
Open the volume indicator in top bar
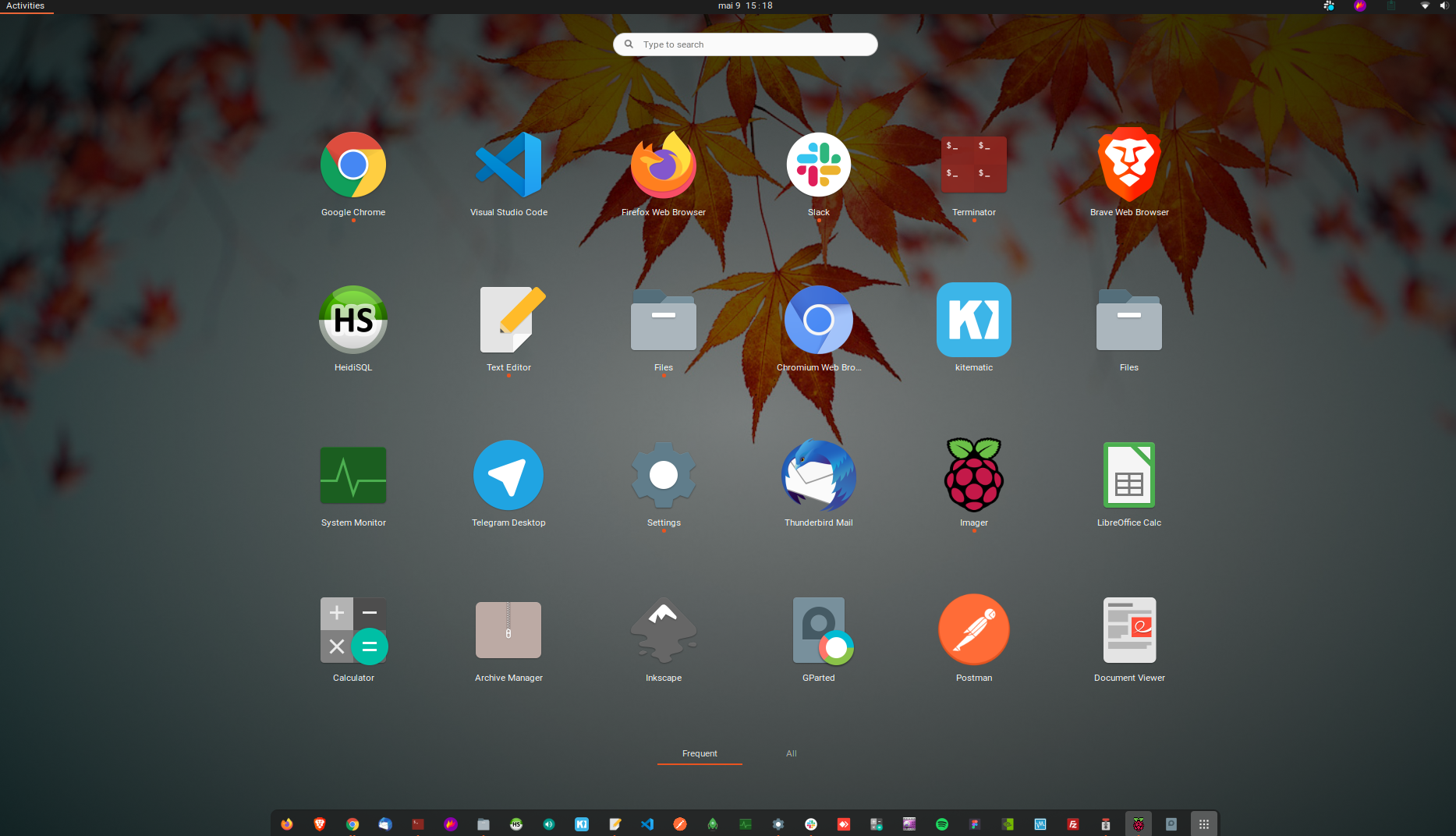(x=1444, y=5)
